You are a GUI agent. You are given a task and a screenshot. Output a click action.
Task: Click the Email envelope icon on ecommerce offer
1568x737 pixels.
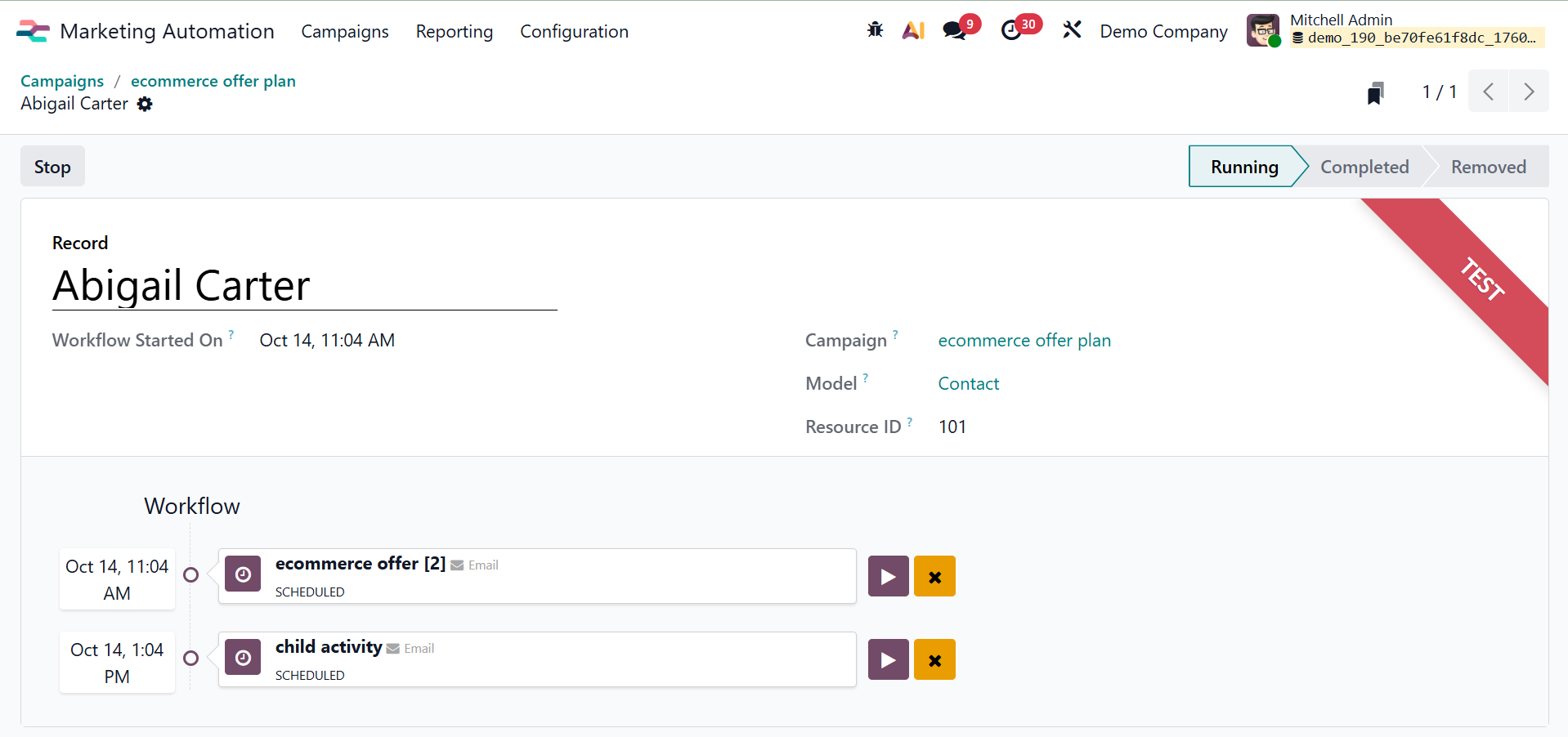[x=459, y=565]
